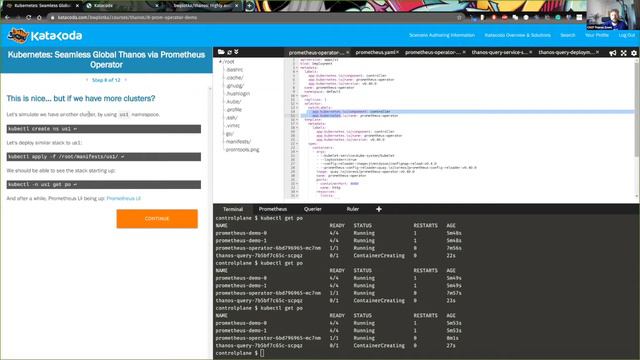Open editor settings gear icon
This screenshot has width=640, height=360.
pos(633,53)
